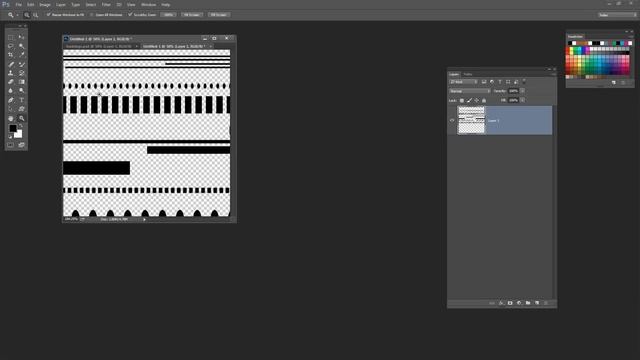Select the Dodge tool

22,91
